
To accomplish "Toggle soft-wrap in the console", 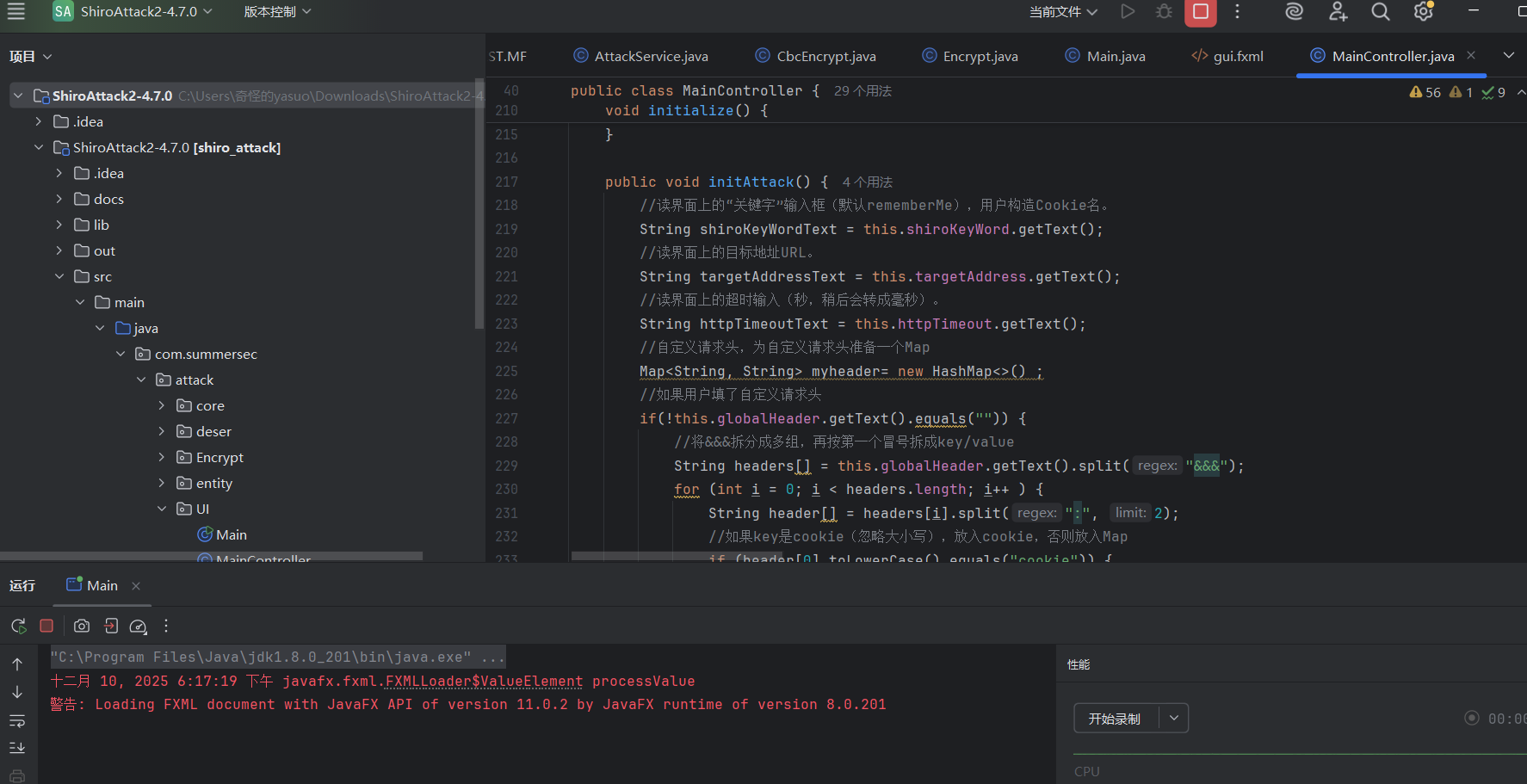I will pos(17,720).
